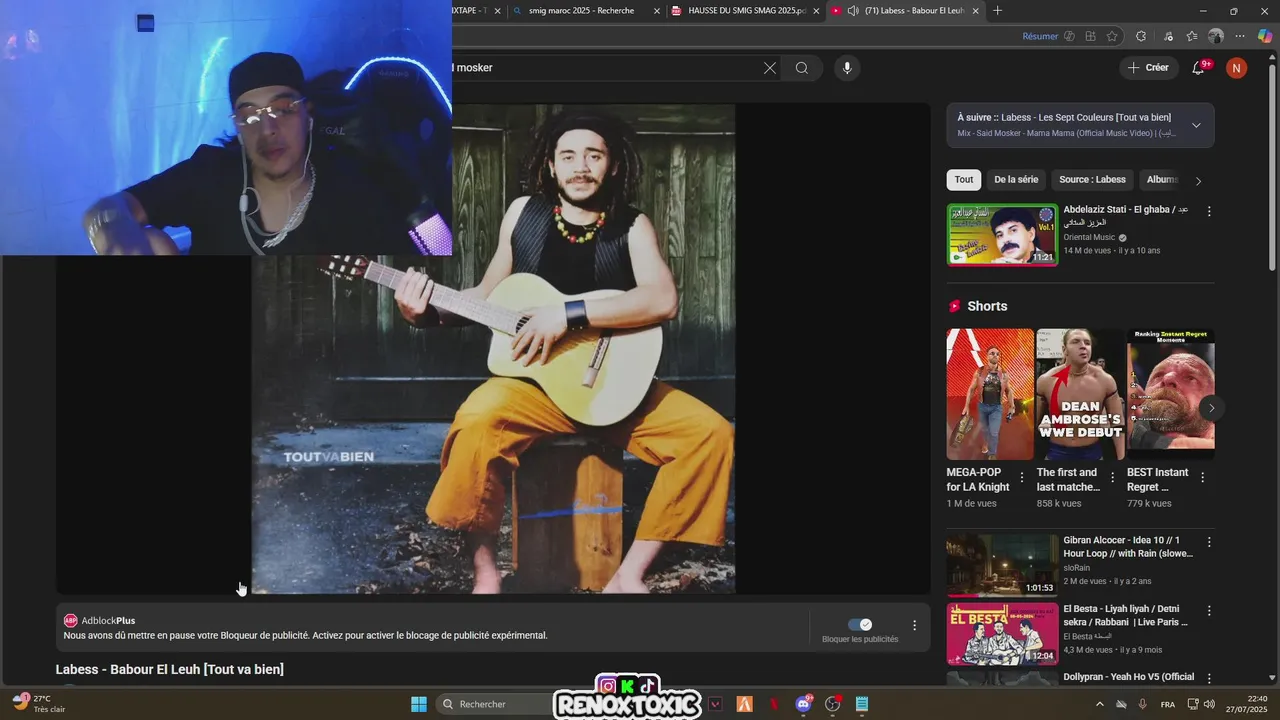Close the Labess Babour El Leuh tab
Screen dimensions: 1280x720
tap(975, 11)
